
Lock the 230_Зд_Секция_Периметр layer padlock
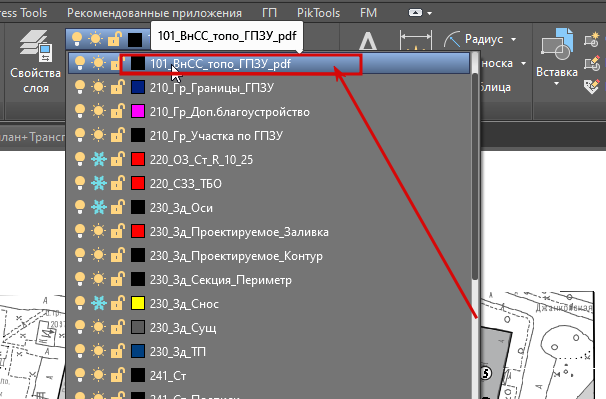click(117, 279)
